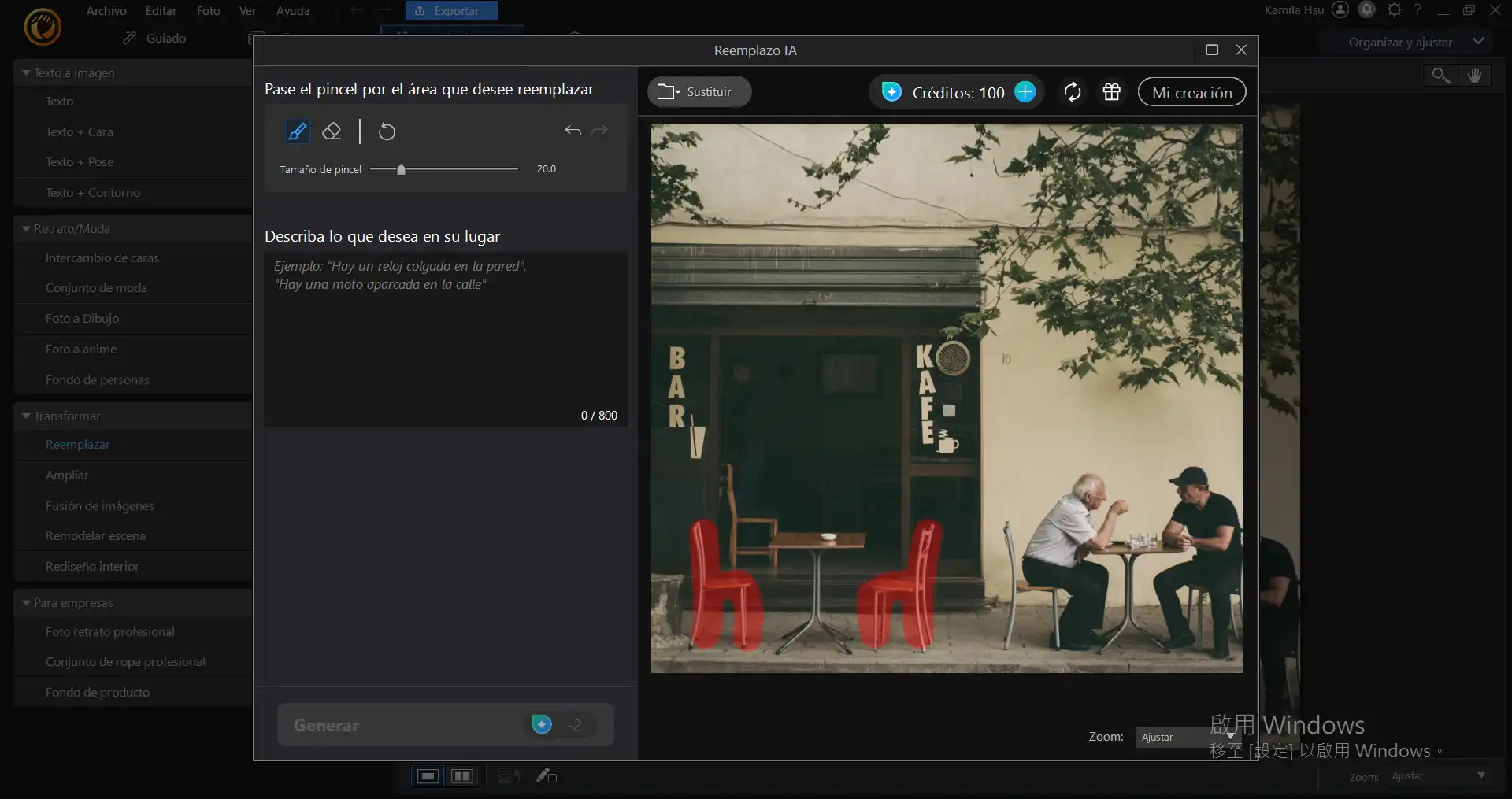Collapse the Retrato/Moda section
The width and height of the screenshot is (1512, 799).
click(26, 229)
